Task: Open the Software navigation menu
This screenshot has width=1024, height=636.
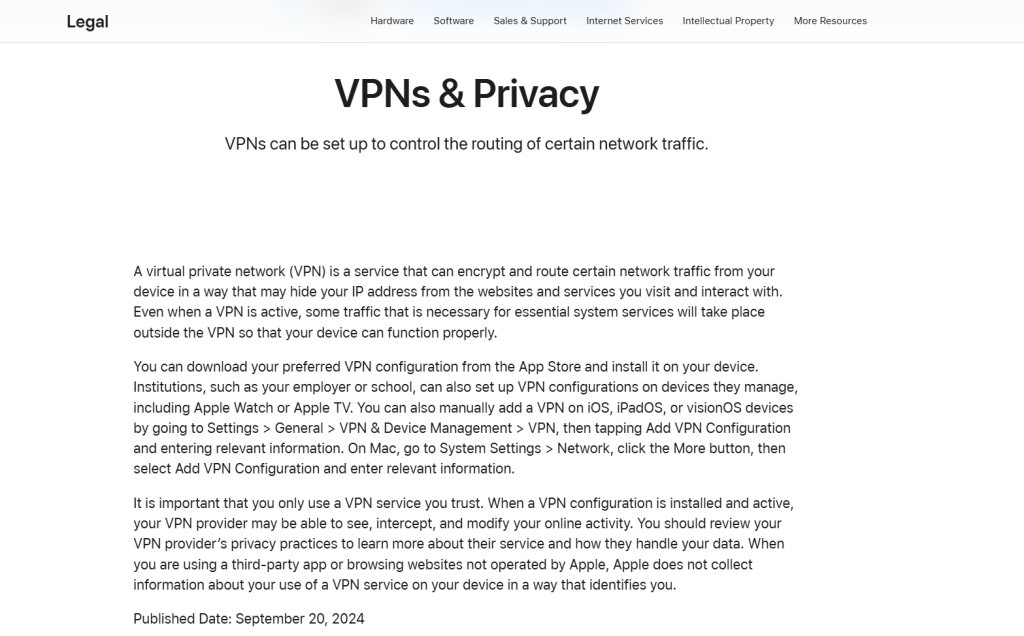Action: (453, 20)
